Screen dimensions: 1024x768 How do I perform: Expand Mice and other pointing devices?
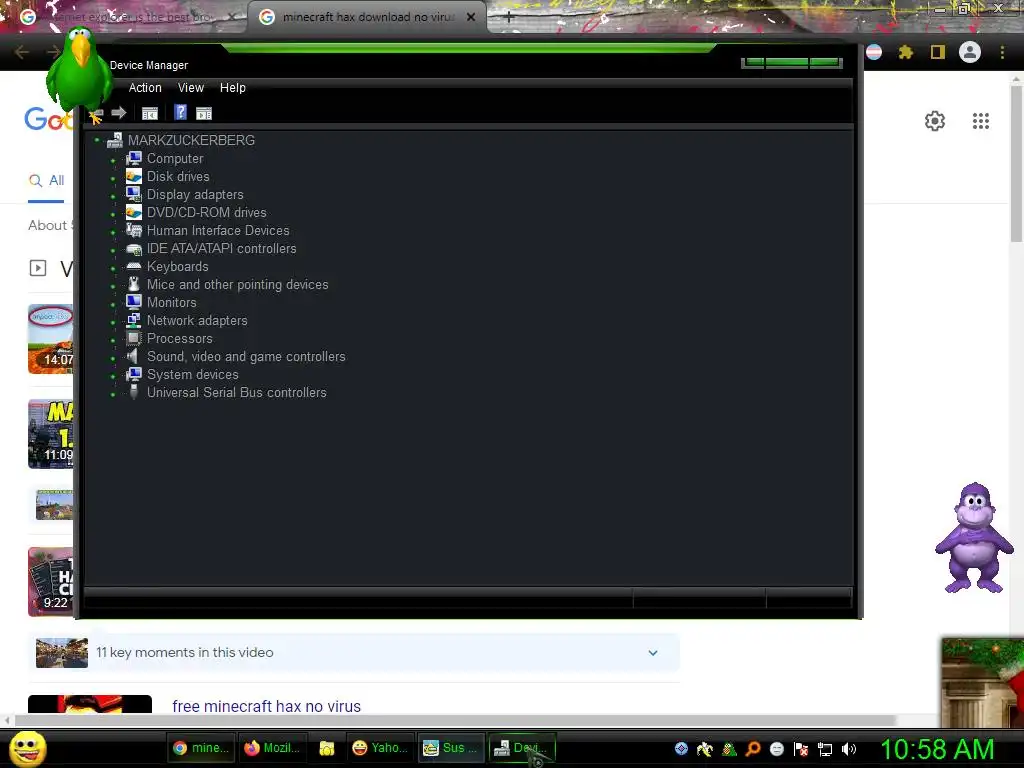(x=113, y=286)
